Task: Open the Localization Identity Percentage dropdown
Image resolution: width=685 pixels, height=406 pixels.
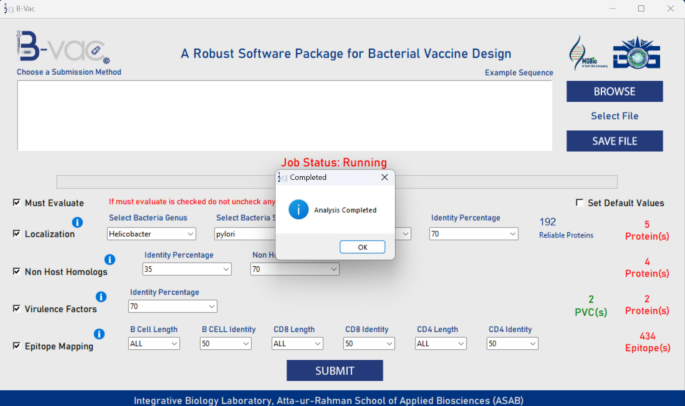Action: [474, 234]
